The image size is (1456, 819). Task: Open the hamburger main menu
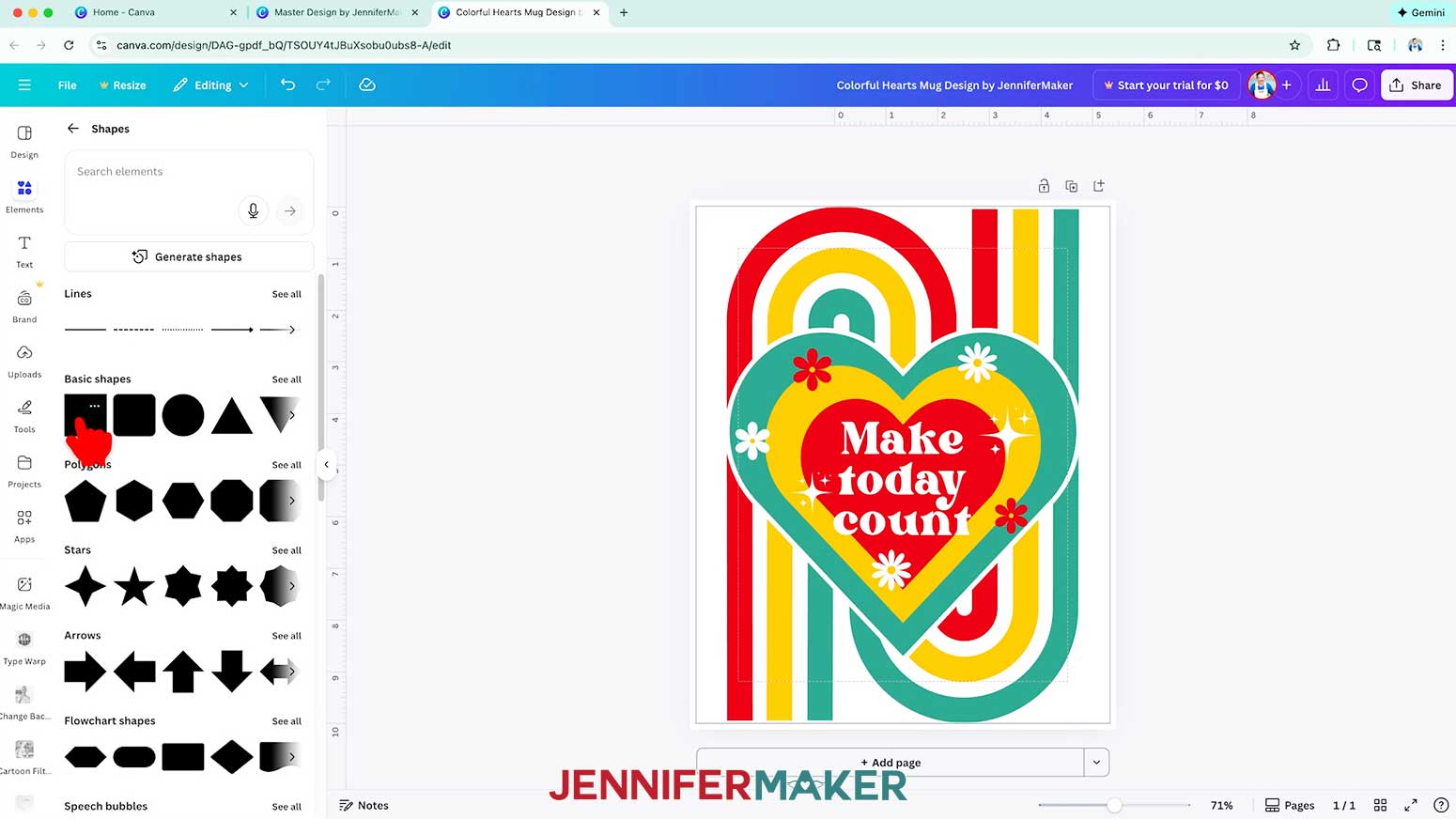24,85
